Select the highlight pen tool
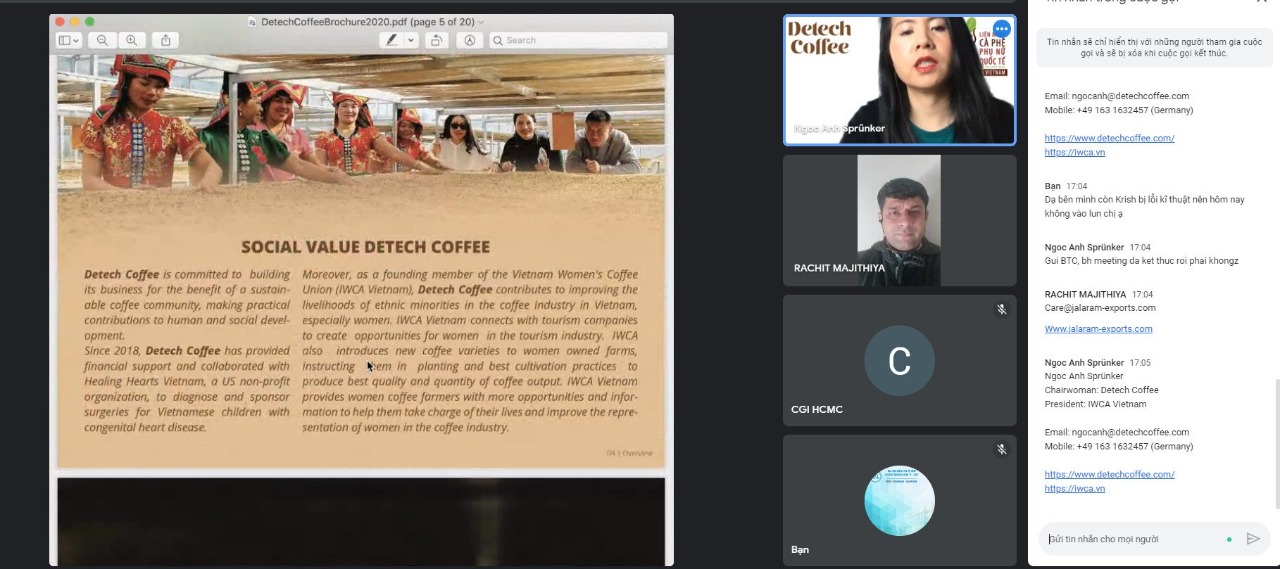Screen dimensions: 1280x569 (392, 40)
